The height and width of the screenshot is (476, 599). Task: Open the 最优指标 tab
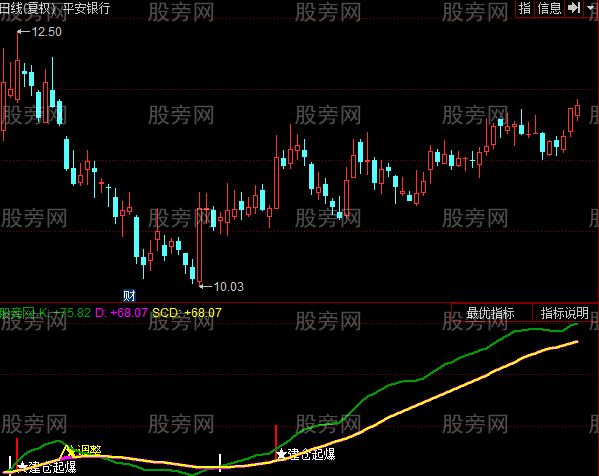[490, 313]
